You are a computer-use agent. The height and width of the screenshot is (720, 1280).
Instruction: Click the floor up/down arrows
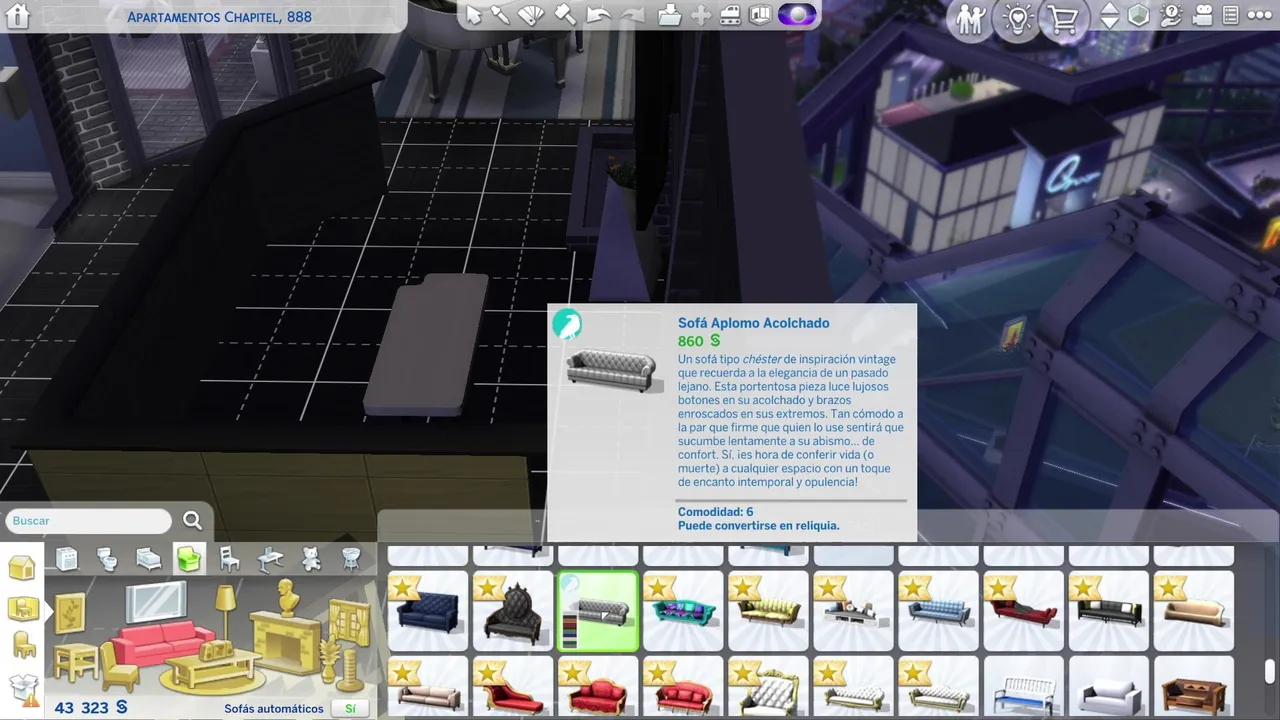1110,16
